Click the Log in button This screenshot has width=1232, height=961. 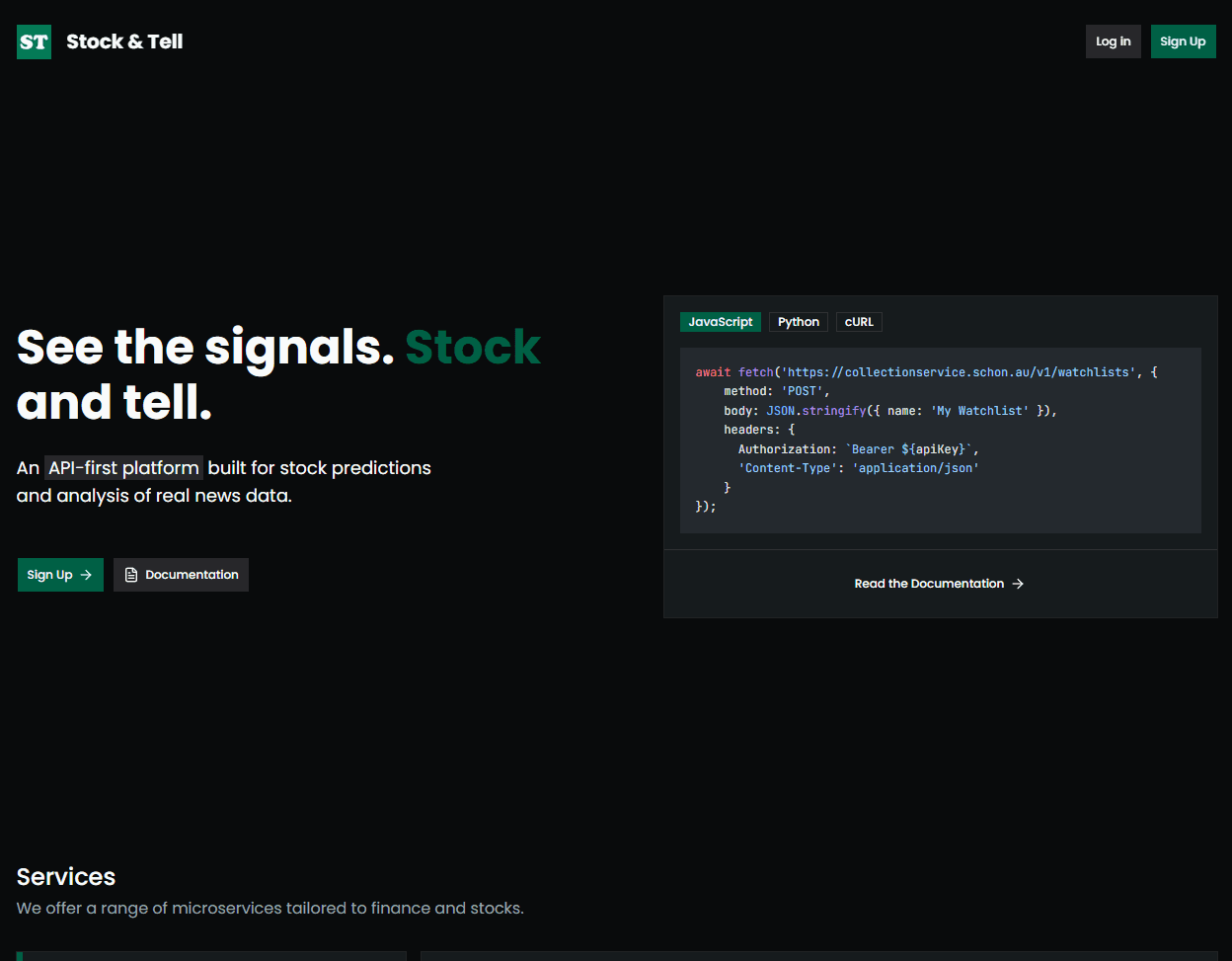(1114, 41)
